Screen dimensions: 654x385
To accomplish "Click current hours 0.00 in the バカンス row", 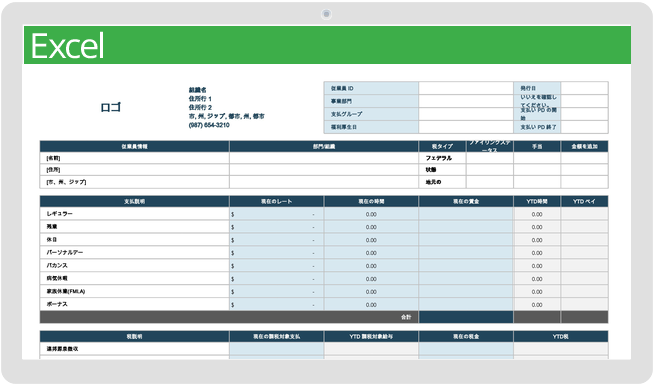I will (371, 266).
